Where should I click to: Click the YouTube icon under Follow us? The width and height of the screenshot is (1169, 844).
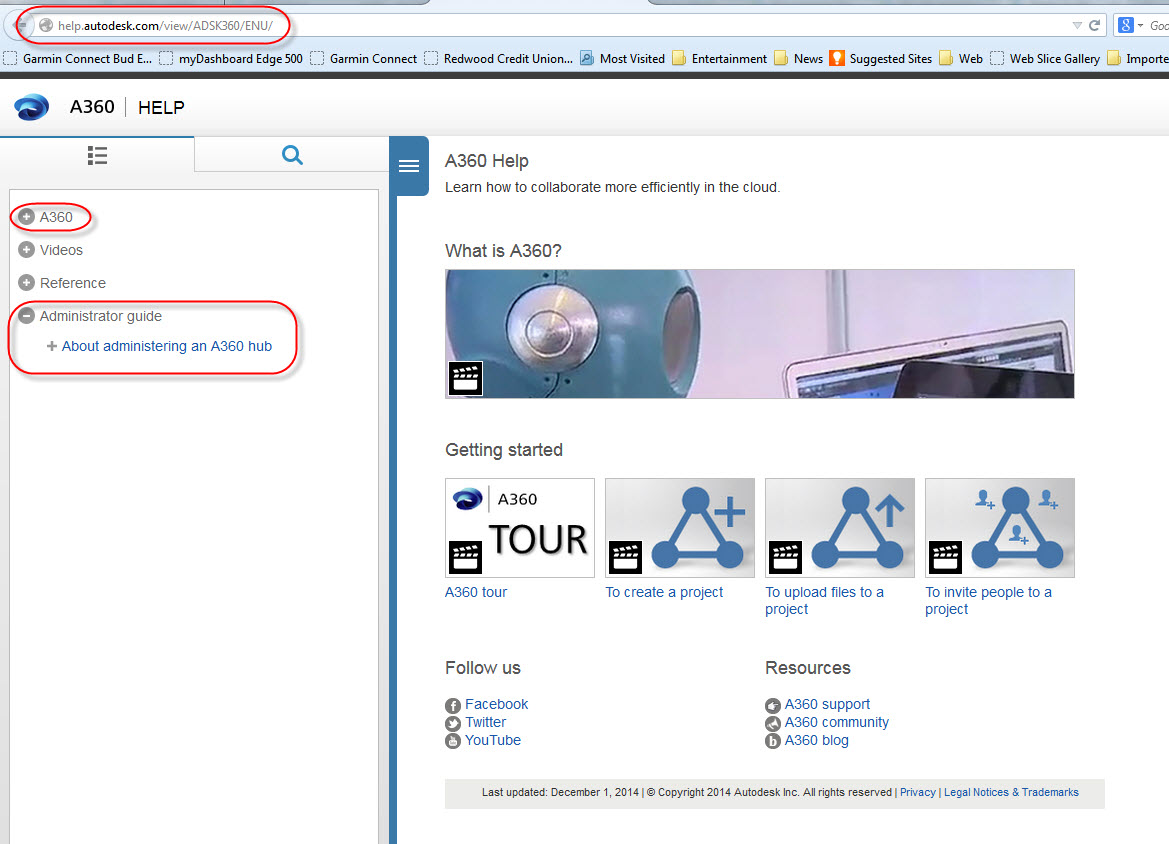click(452, 740)
